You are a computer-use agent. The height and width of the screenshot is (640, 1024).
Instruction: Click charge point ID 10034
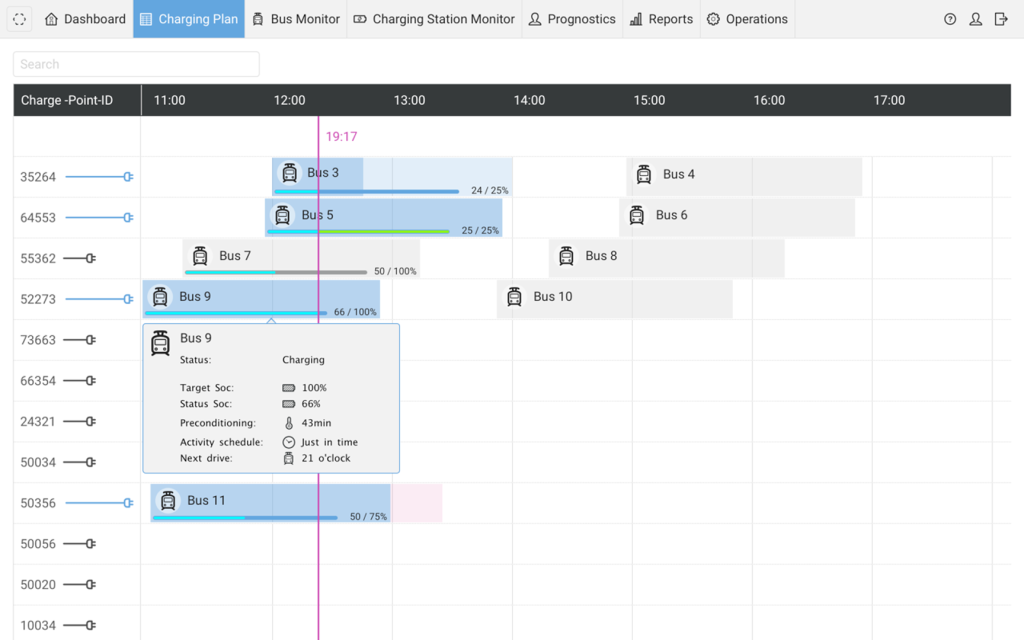(38, 626)
